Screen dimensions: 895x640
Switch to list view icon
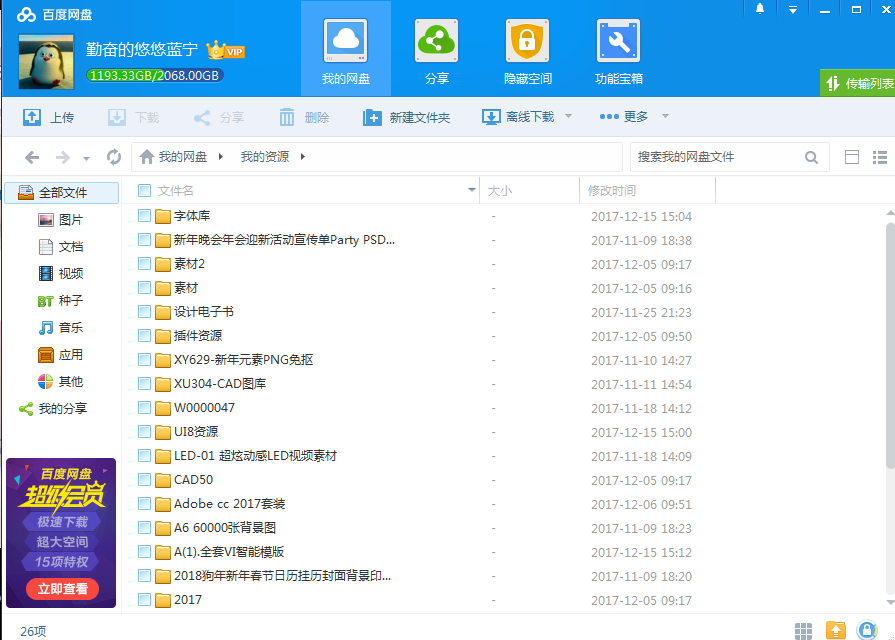[880, 157]
